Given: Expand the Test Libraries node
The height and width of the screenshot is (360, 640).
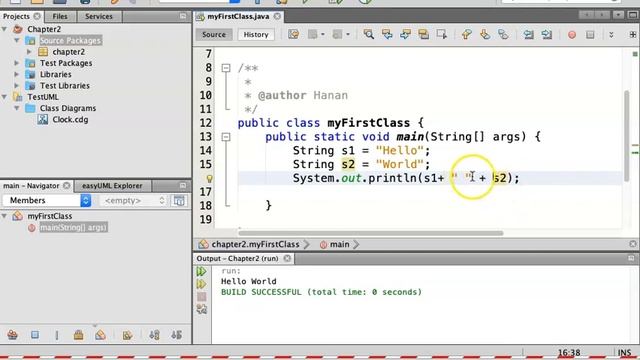Looking at the screenshot, I should click(17, 86).
